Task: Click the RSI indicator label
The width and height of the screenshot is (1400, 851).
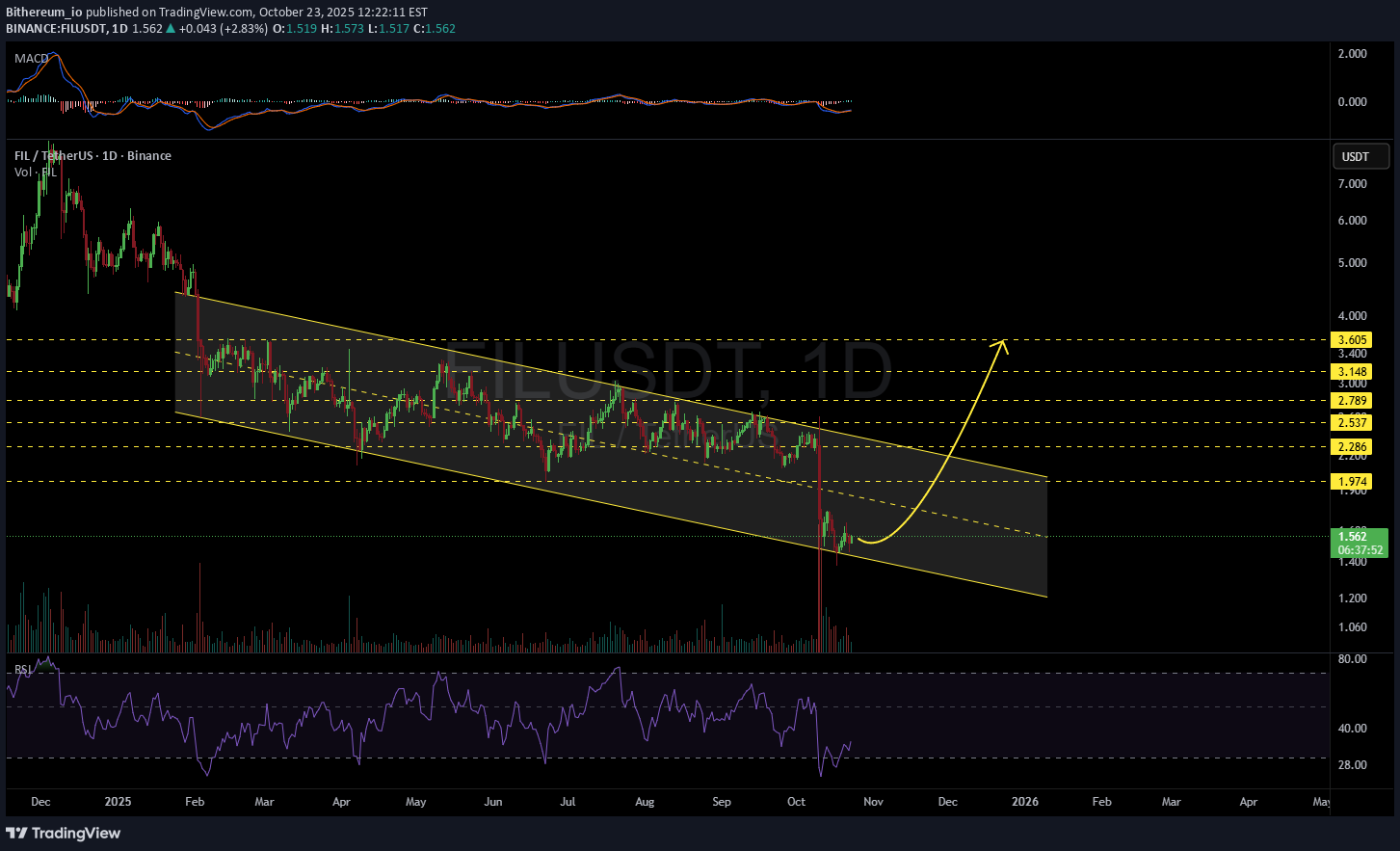Action: 23,669
